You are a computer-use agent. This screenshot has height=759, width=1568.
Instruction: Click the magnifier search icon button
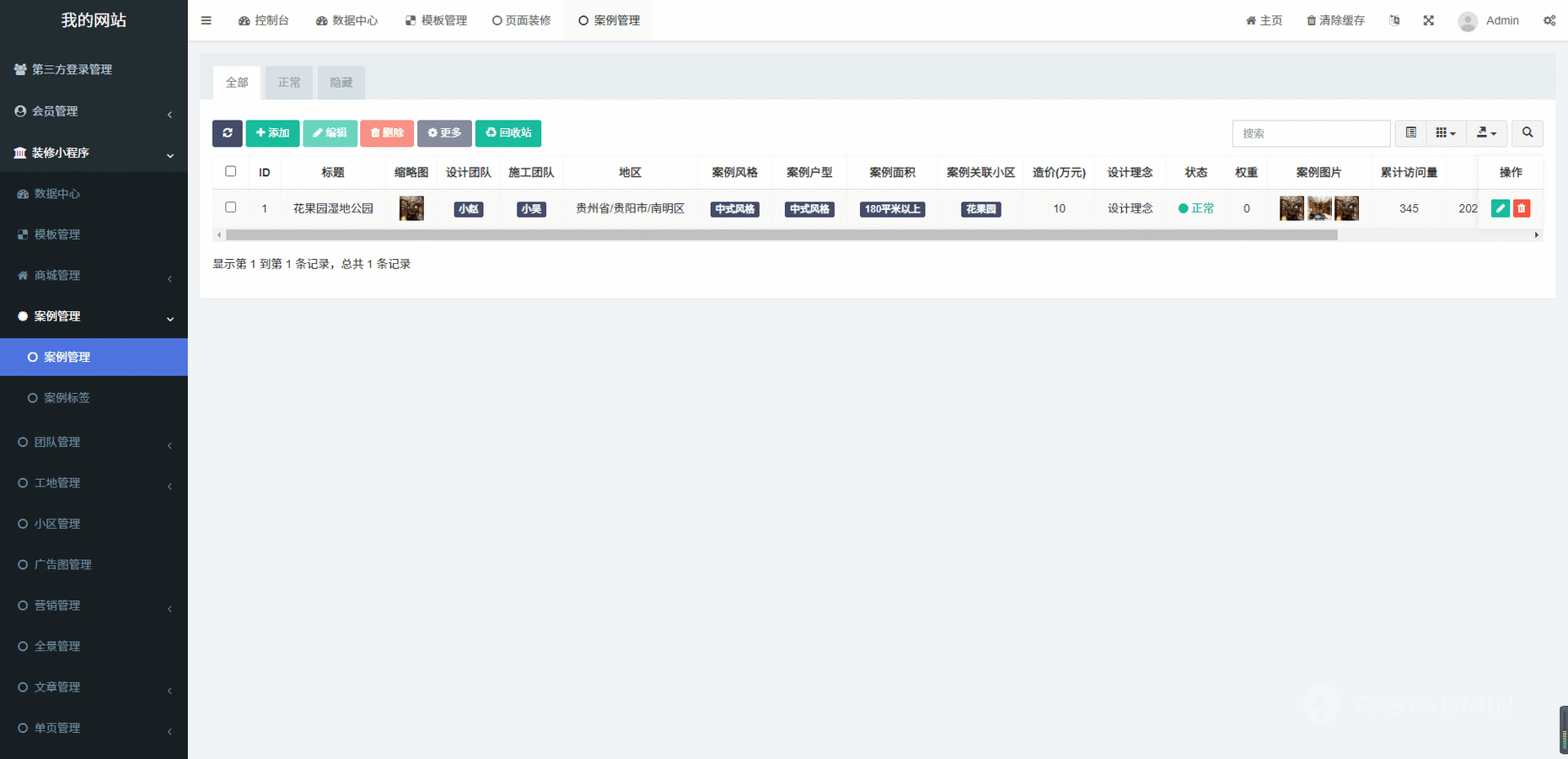(1528, 133)
